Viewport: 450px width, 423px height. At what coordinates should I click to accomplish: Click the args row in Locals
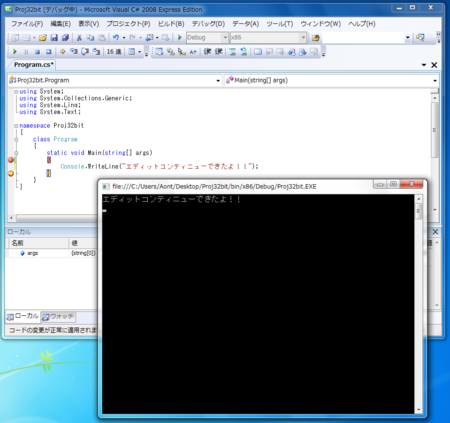point(52,253)
